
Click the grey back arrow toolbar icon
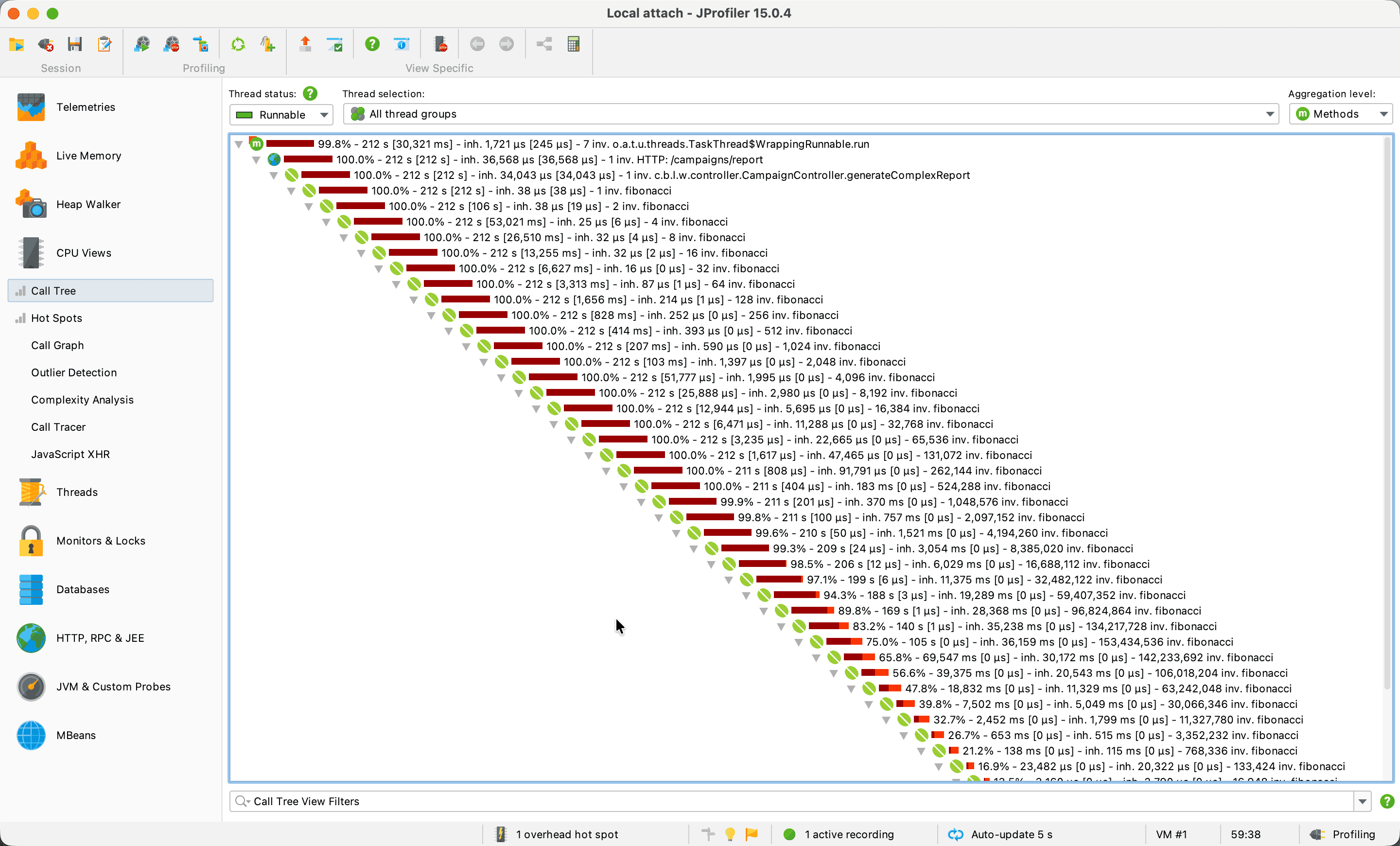point(477,44)
